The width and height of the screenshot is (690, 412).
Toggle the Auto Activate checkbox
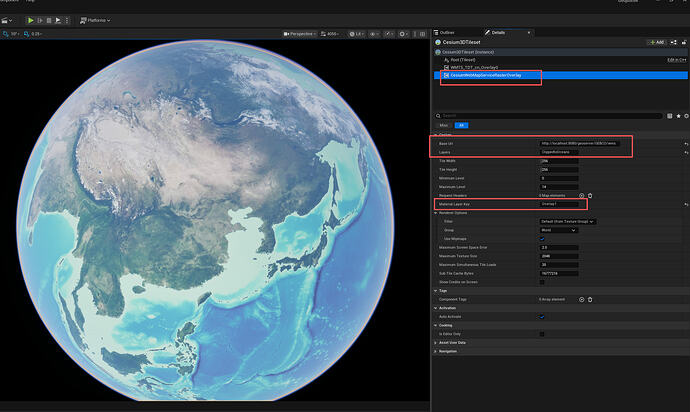tap(542, 317)
